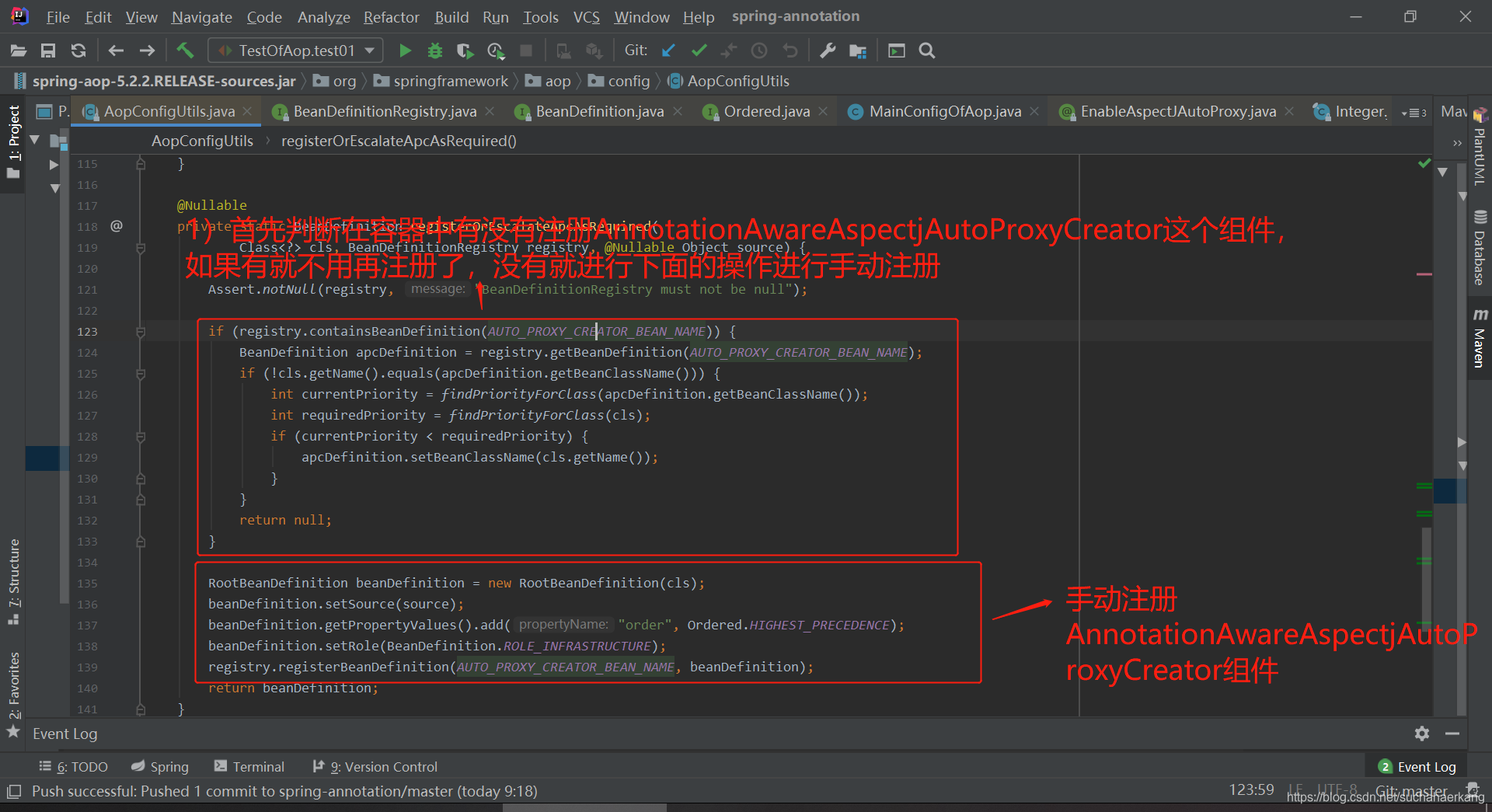1492x812 pixels.
Task: Click the gutter @ annotation icon at line 118
Action: tap(117, 226)
